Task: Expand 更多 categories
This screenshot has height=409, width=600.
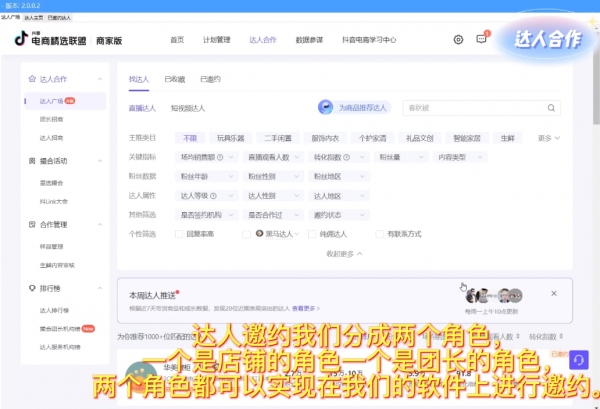Action: tap(549, 138)
